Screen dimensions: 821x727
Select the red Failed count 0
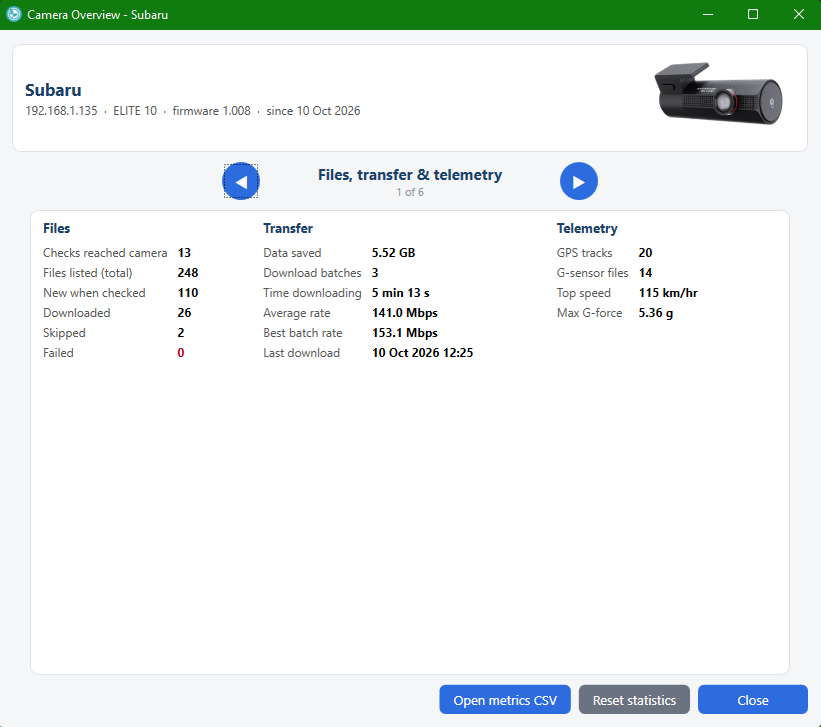[x=181, y=353]
